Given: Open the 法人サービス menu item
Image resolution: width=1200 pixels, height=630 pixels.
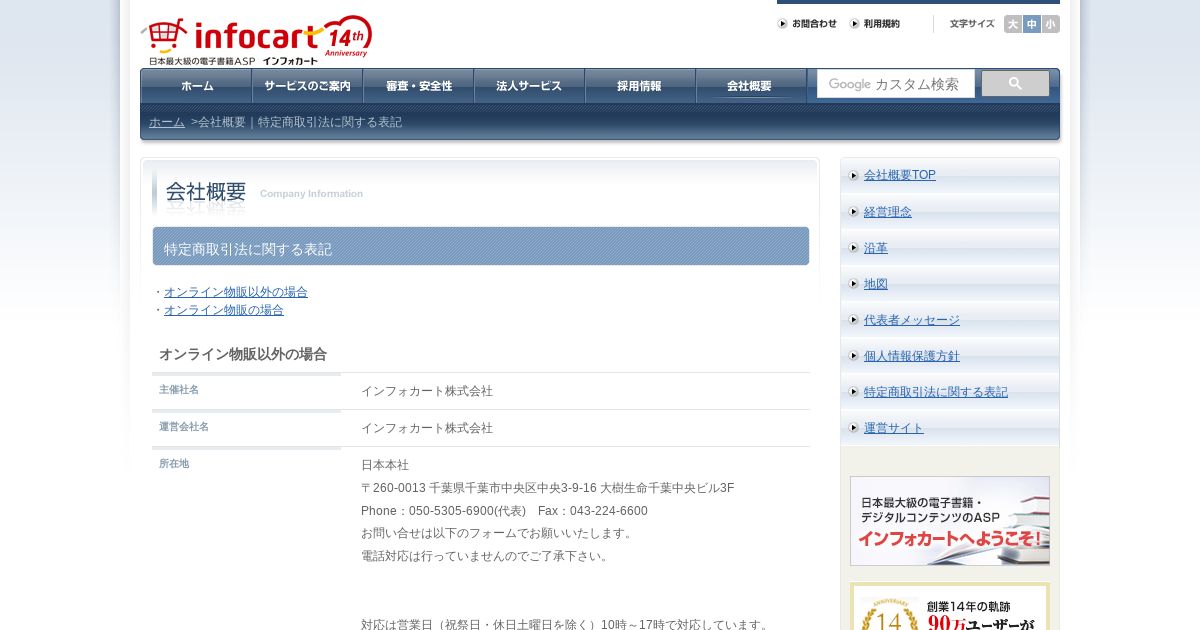Looking at the screenshot, I should (x=529, y=86).
